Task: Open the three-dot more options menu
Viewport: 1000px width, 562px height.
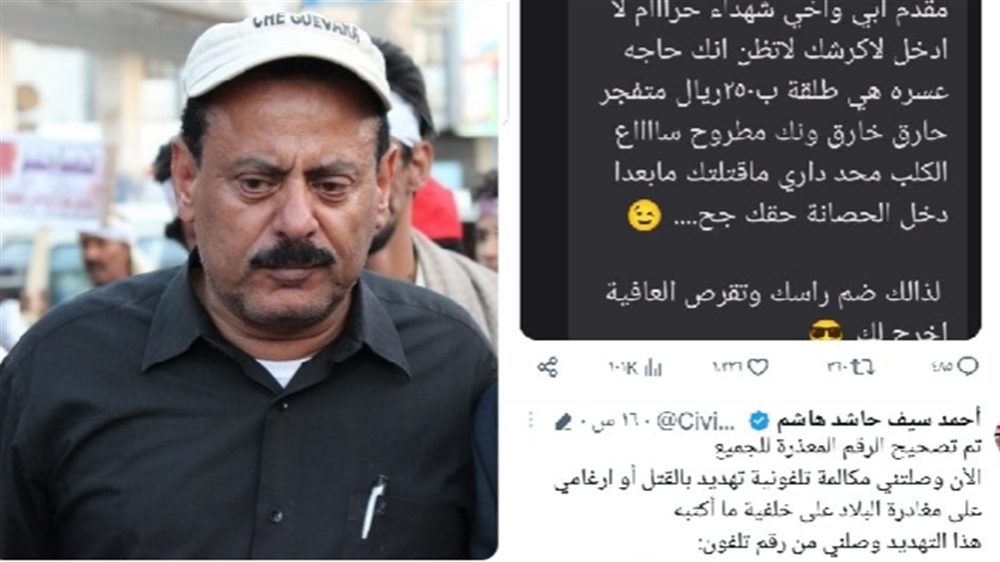Action: 531,420
